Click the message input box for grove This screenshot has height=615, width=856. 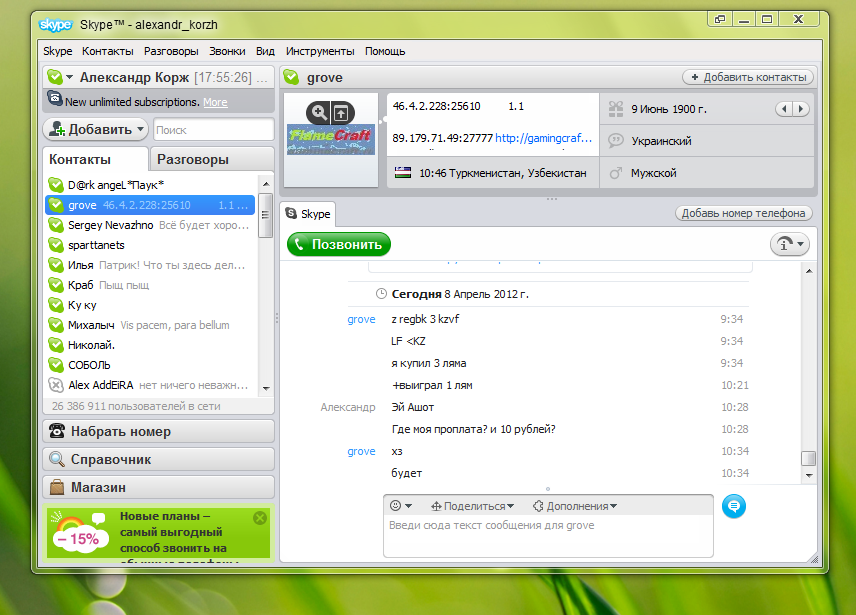(548, 536)
